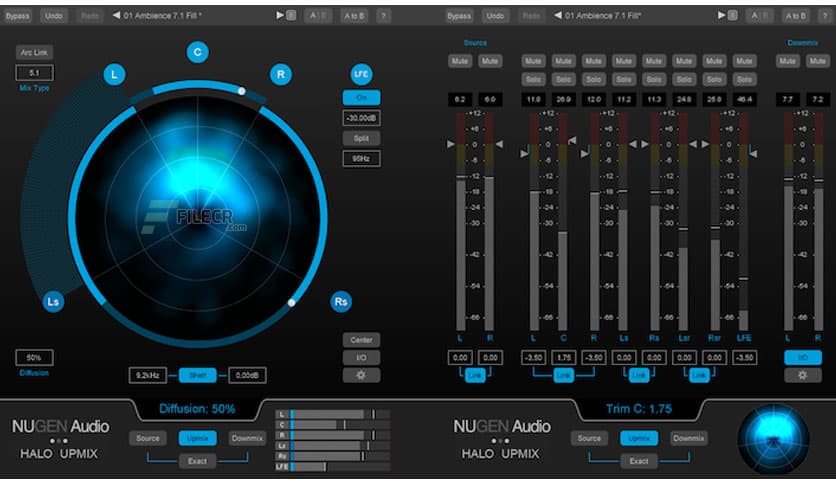Image resolution: width=836 pixels, height=484 pixels.
Task: Edit the 0.00dB shelf gain field
Action: pyautogui.click(x=247, y=375)
